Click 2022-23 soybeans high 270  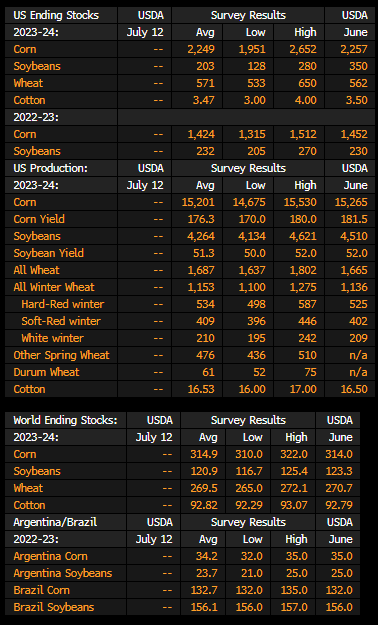307,151
